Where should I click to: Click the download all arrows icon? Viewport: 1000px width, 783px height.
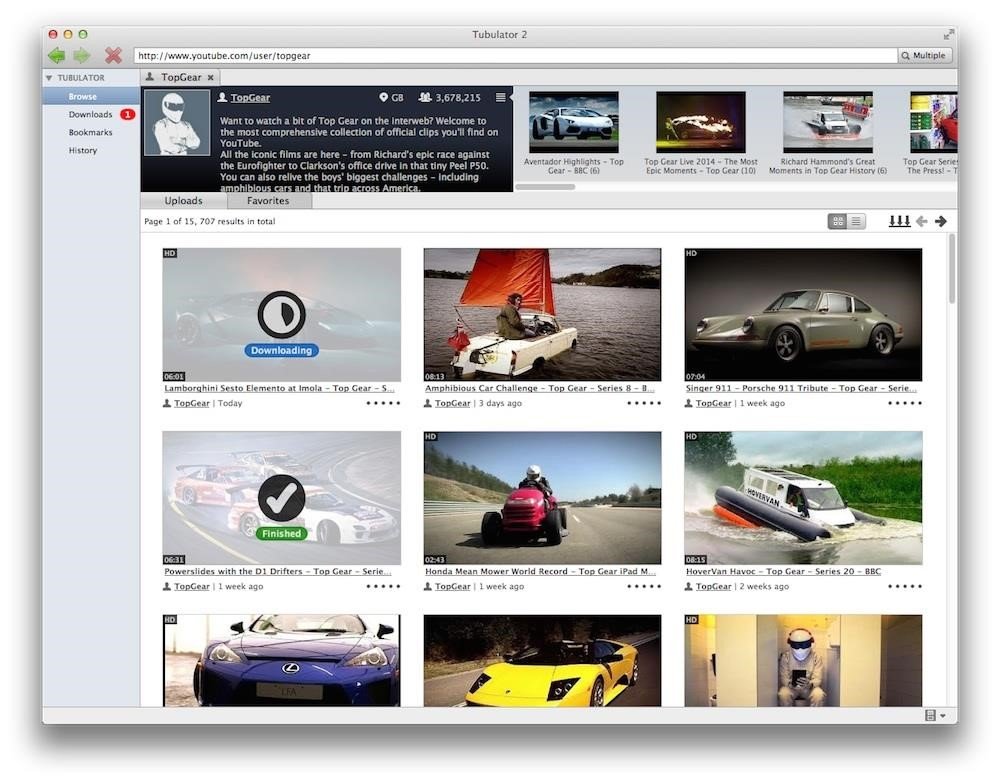click(x=899, y=221)
